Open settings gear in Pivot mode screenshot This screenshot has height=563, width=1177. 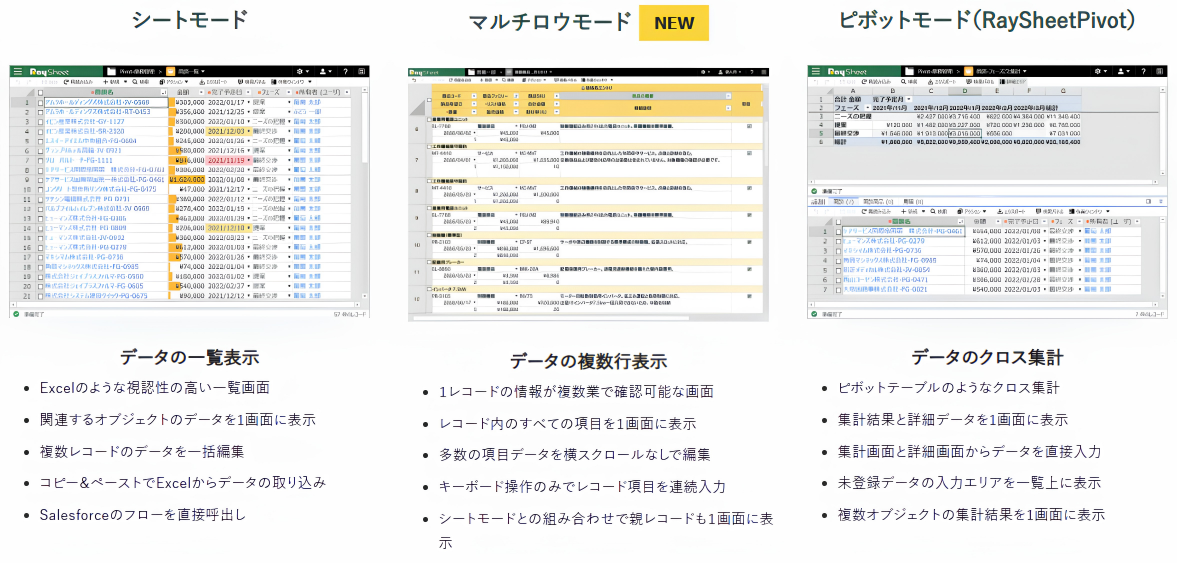tap(1098, 71)
